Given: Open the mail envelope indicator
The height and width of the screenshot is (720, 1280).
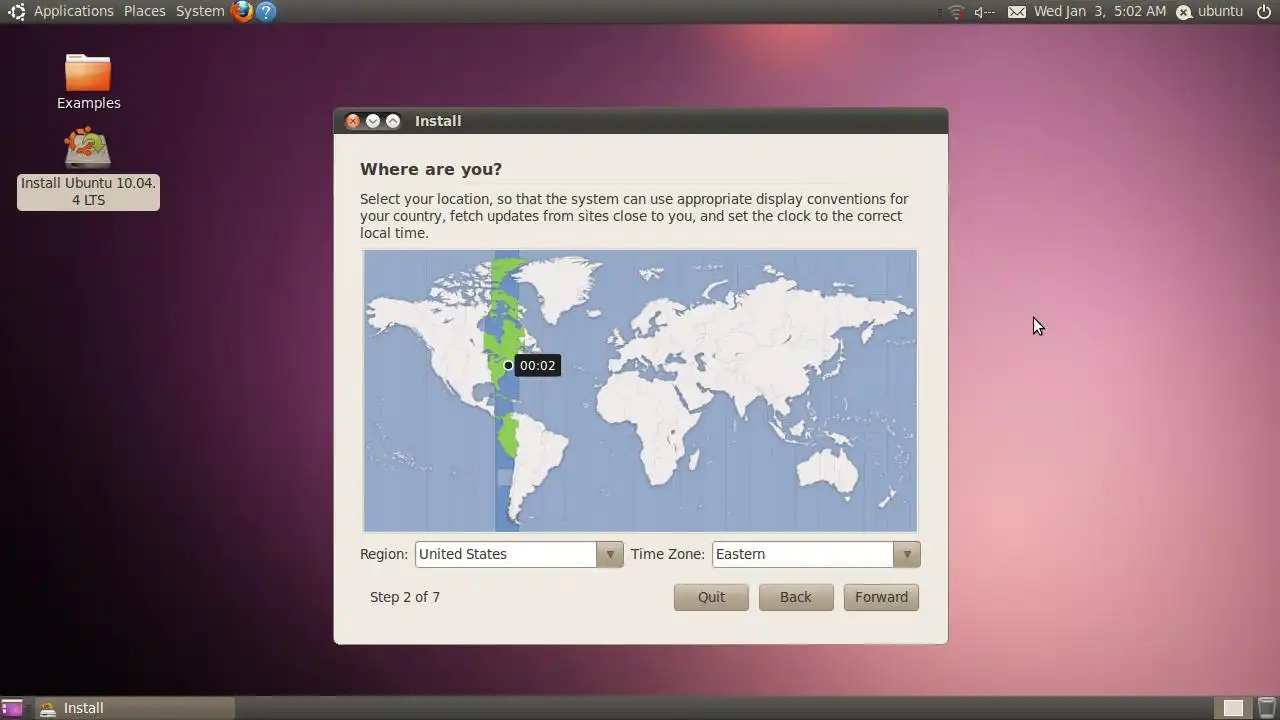Looking at the screenshot, I should pos(1016,12).
